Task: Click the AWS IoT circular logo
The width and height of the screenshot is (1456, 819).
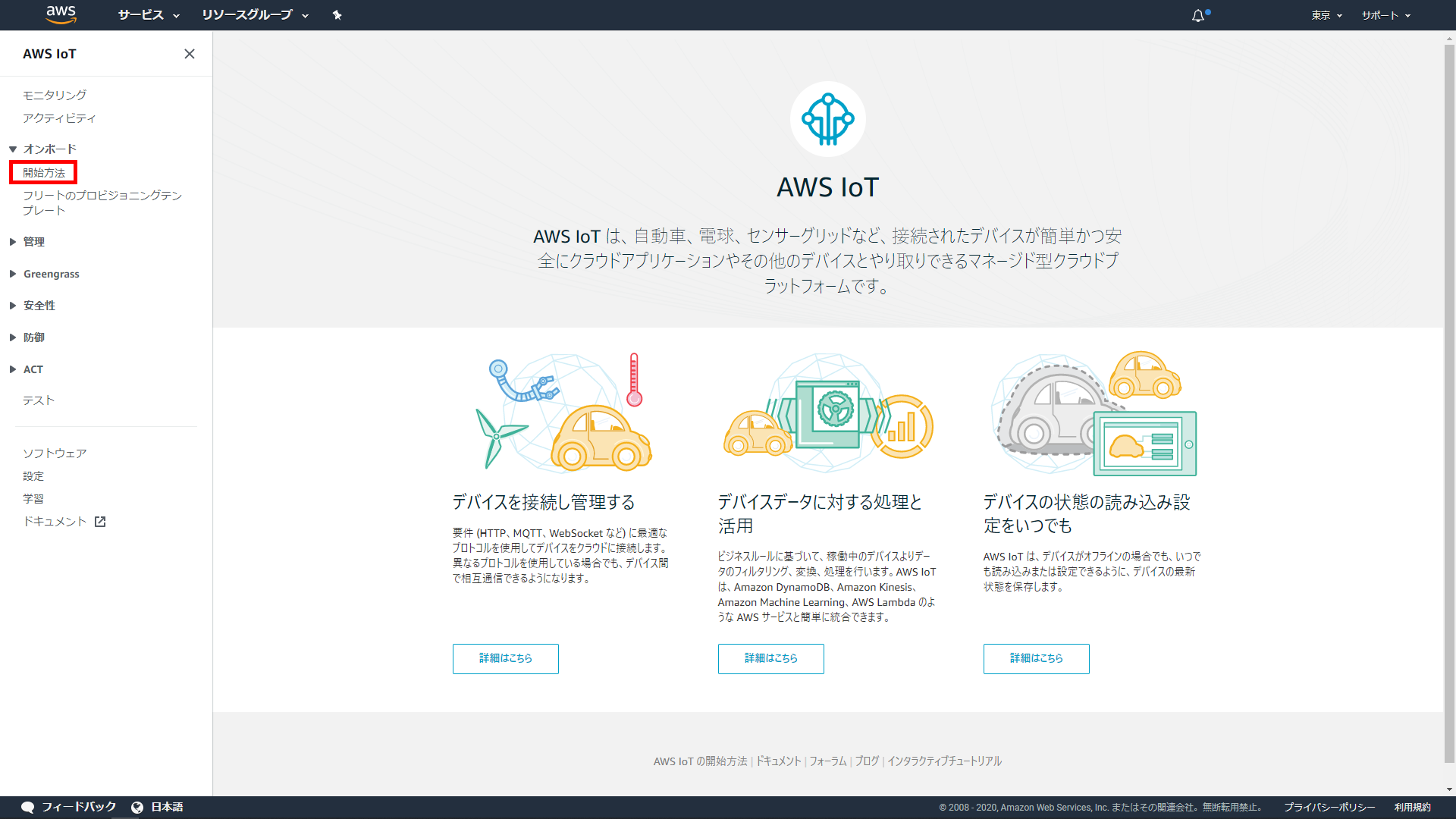Action: [x=827, y=119]
